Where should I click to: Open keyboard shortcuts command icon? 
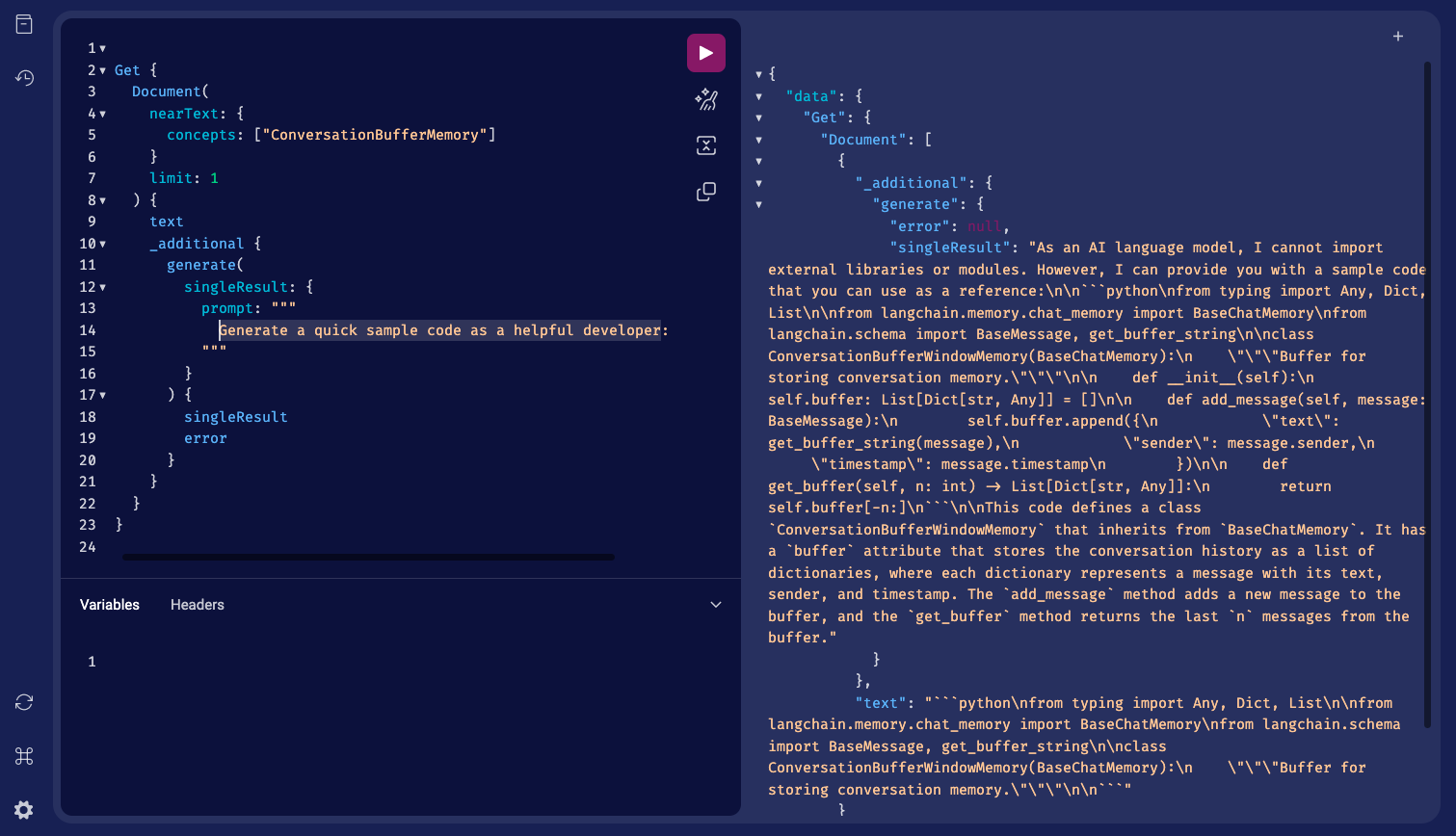point(24,756)
